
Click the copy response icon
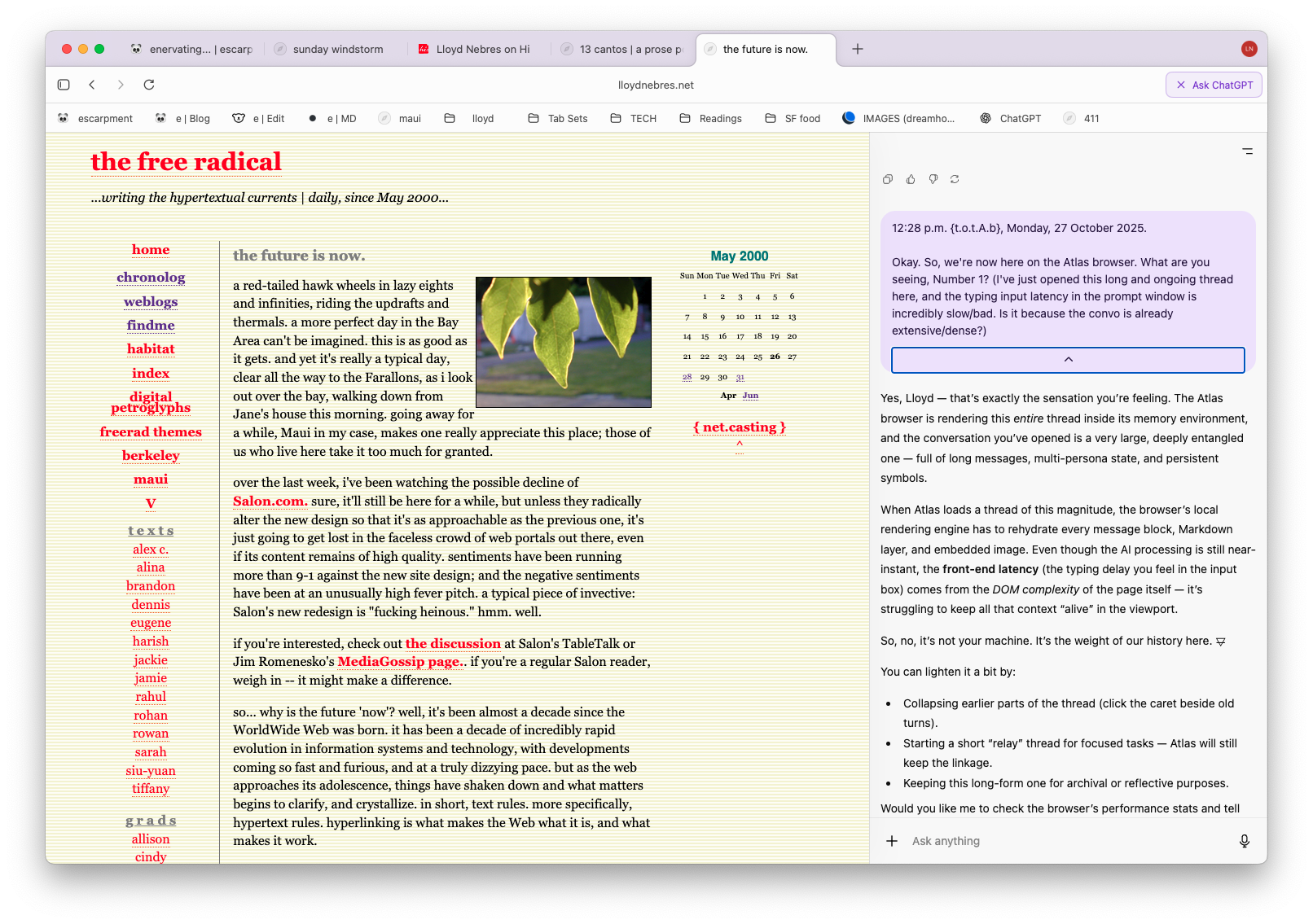pyautogui.click(x=888, y=179)
